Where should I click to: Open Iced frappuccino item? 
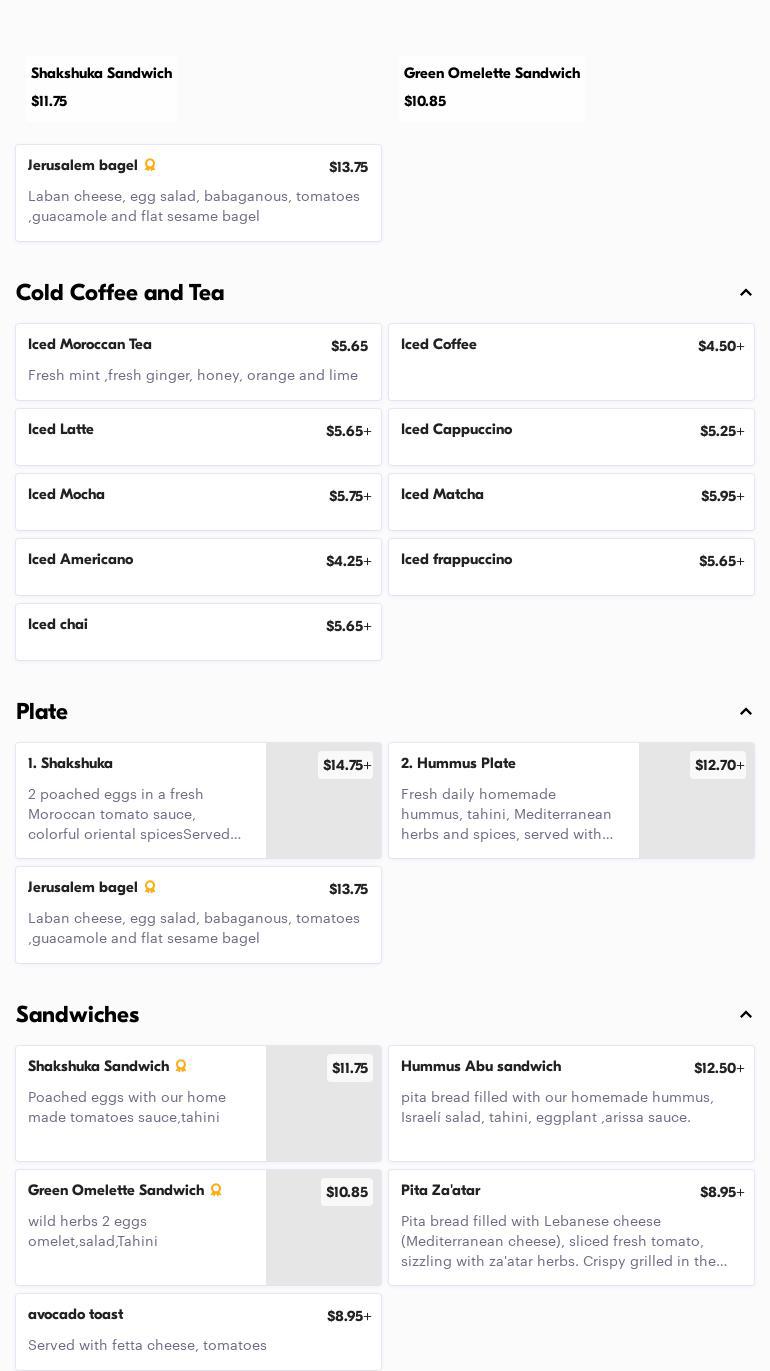point(571,566)
